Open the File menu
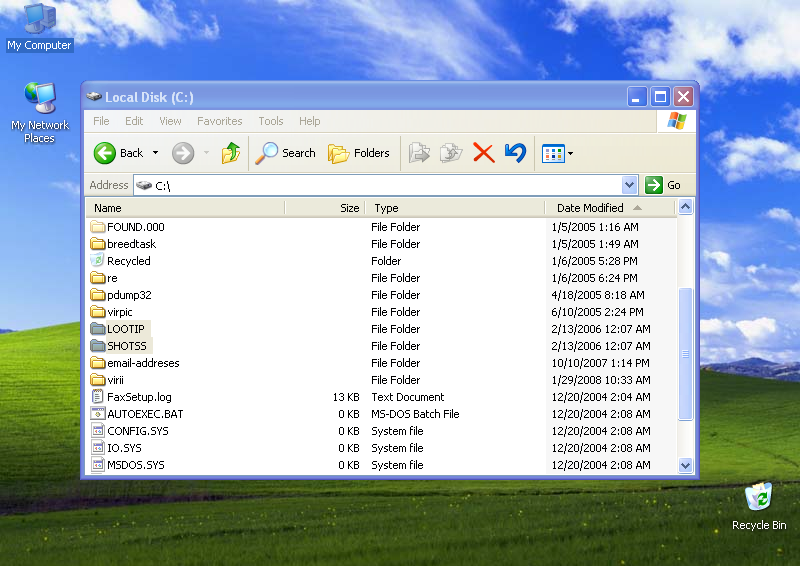The width and height of the screenshot is (800, 566). tap(101, 121)
